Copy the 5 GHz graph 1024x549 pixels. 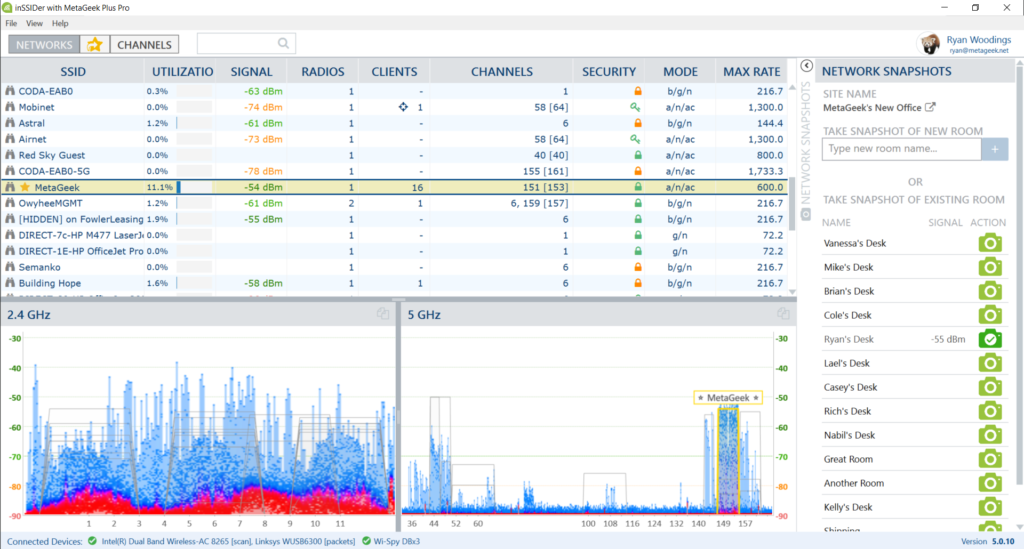pos(783,314)
